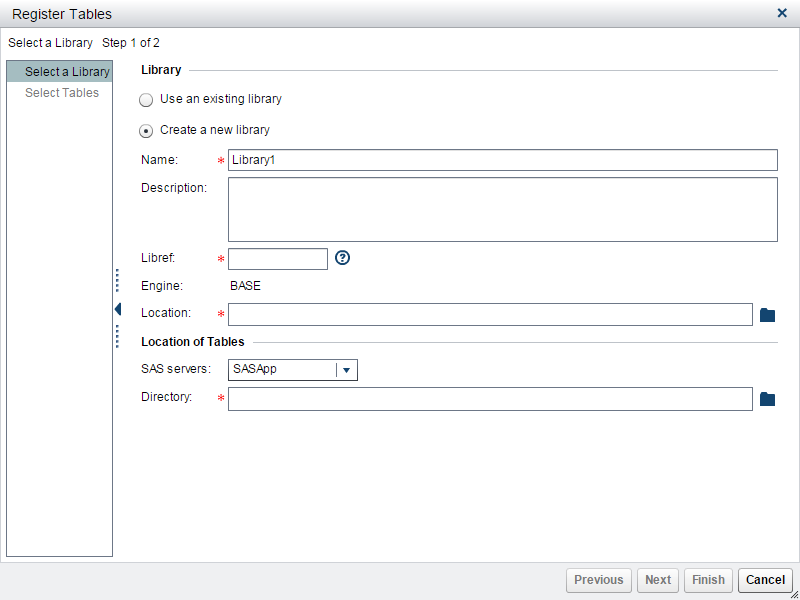Open the SAS servers dropdown
Image resolution: width=800 pixels, height=600 pixels.
pos(345,369)
